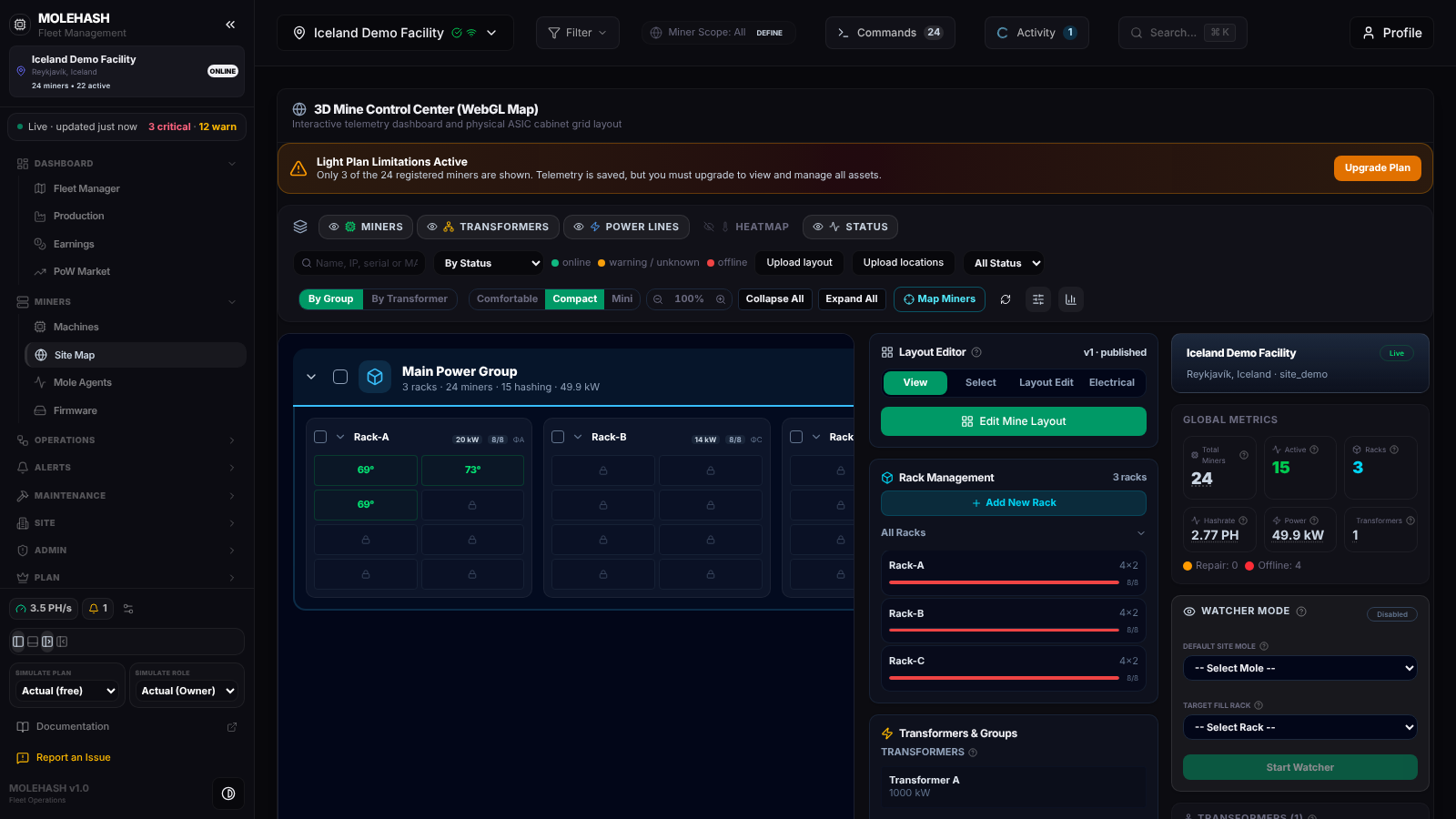
Task: Open the notification bell with count 1
Action: coord(98,608)
